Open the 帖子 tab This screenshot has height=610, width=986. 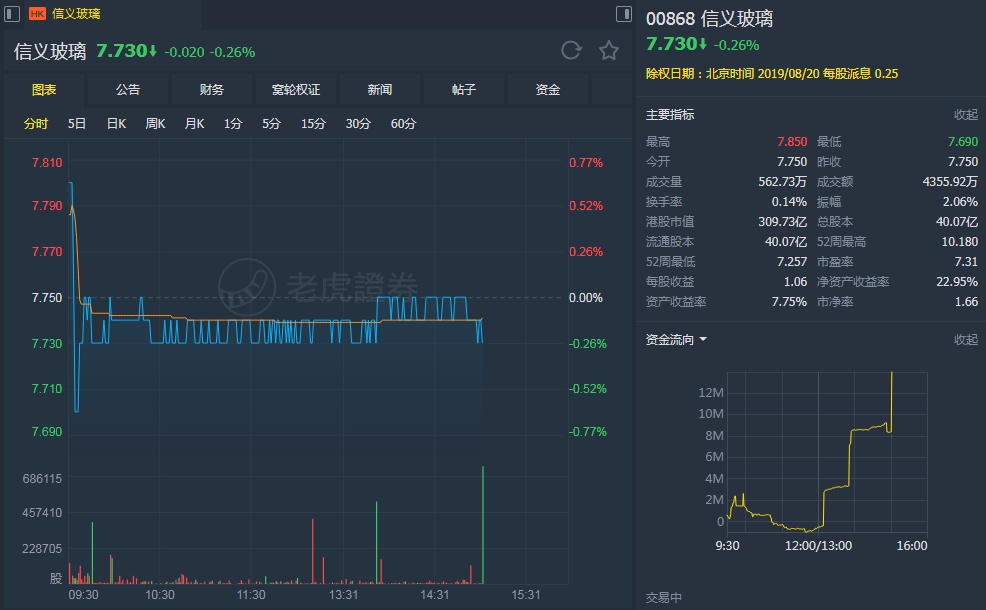463,89
